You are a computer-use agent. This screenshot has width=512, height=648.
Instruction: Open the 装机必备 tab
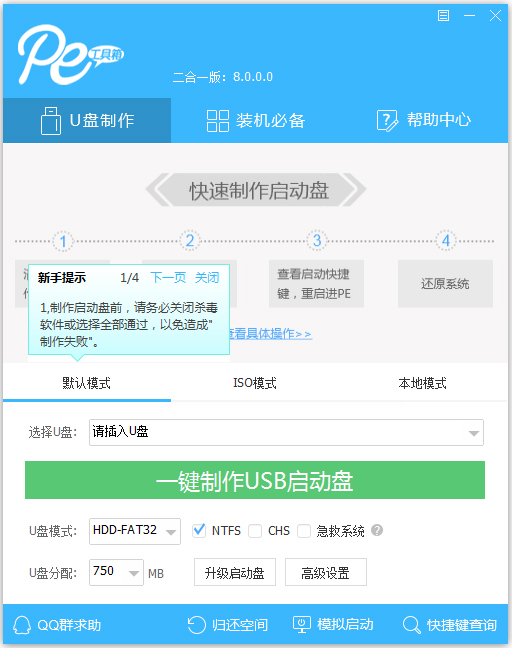(x=256, y=121)
